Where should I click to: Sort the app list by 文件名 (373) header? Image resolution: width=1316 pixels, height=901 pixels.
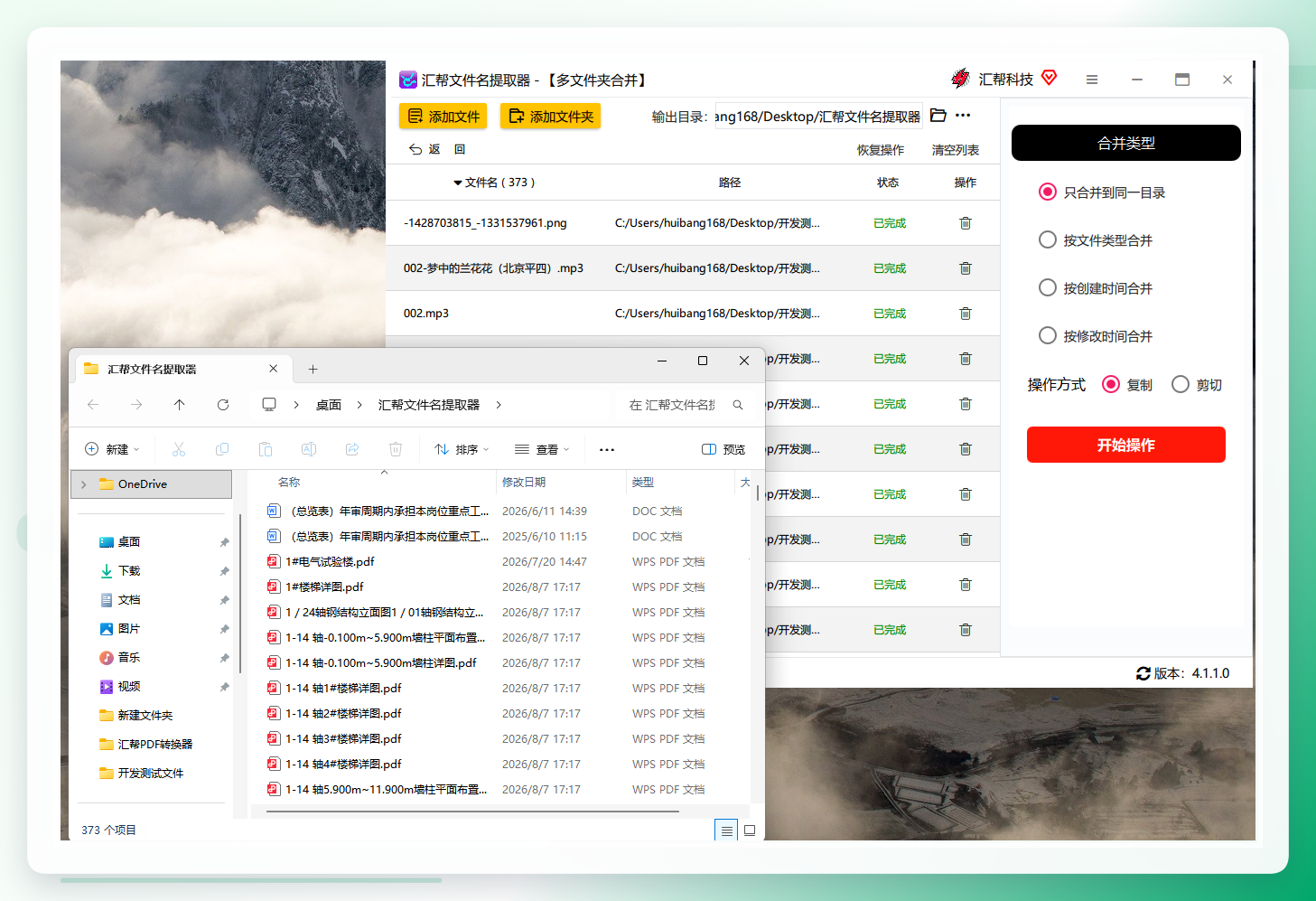(x=494, y=183)
